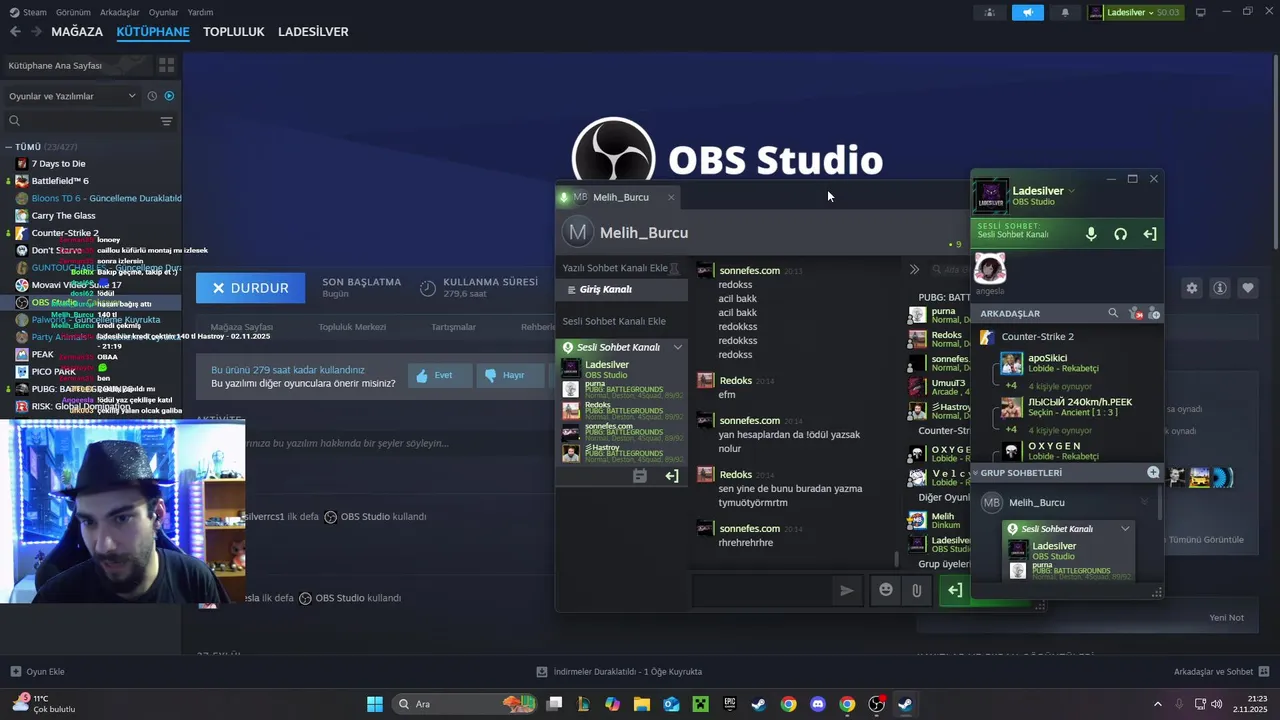Open friends search magnifier in Arkadaşlar header
Image resolution: width=1280 pixels, height=720 pixels.
1113,313
